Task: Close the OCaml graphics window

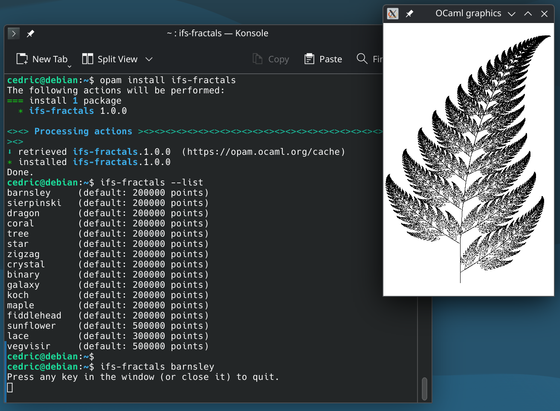Action: (x=544, y=14)
